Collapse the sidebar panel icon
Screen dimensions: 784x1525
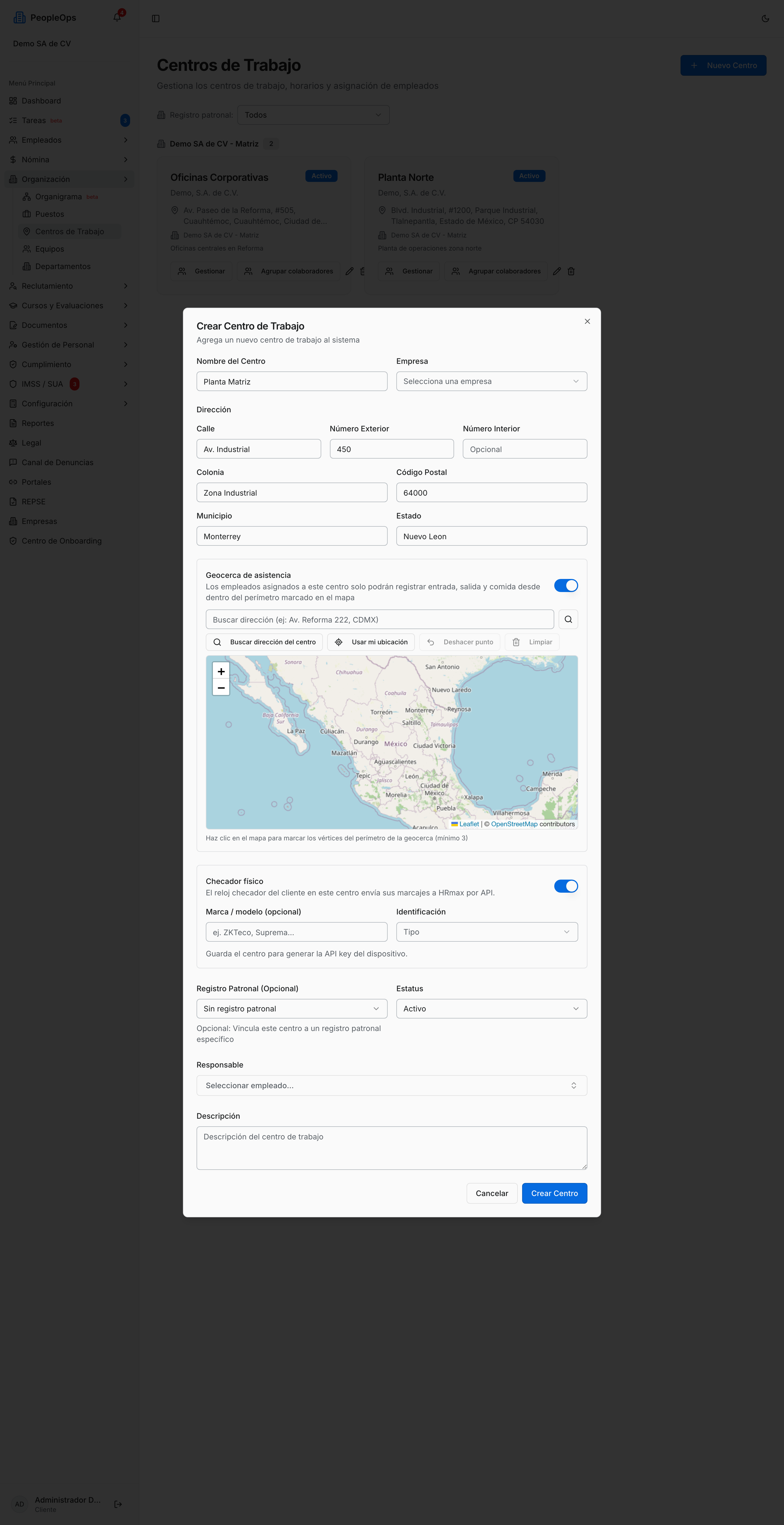[x=156, y=18]
